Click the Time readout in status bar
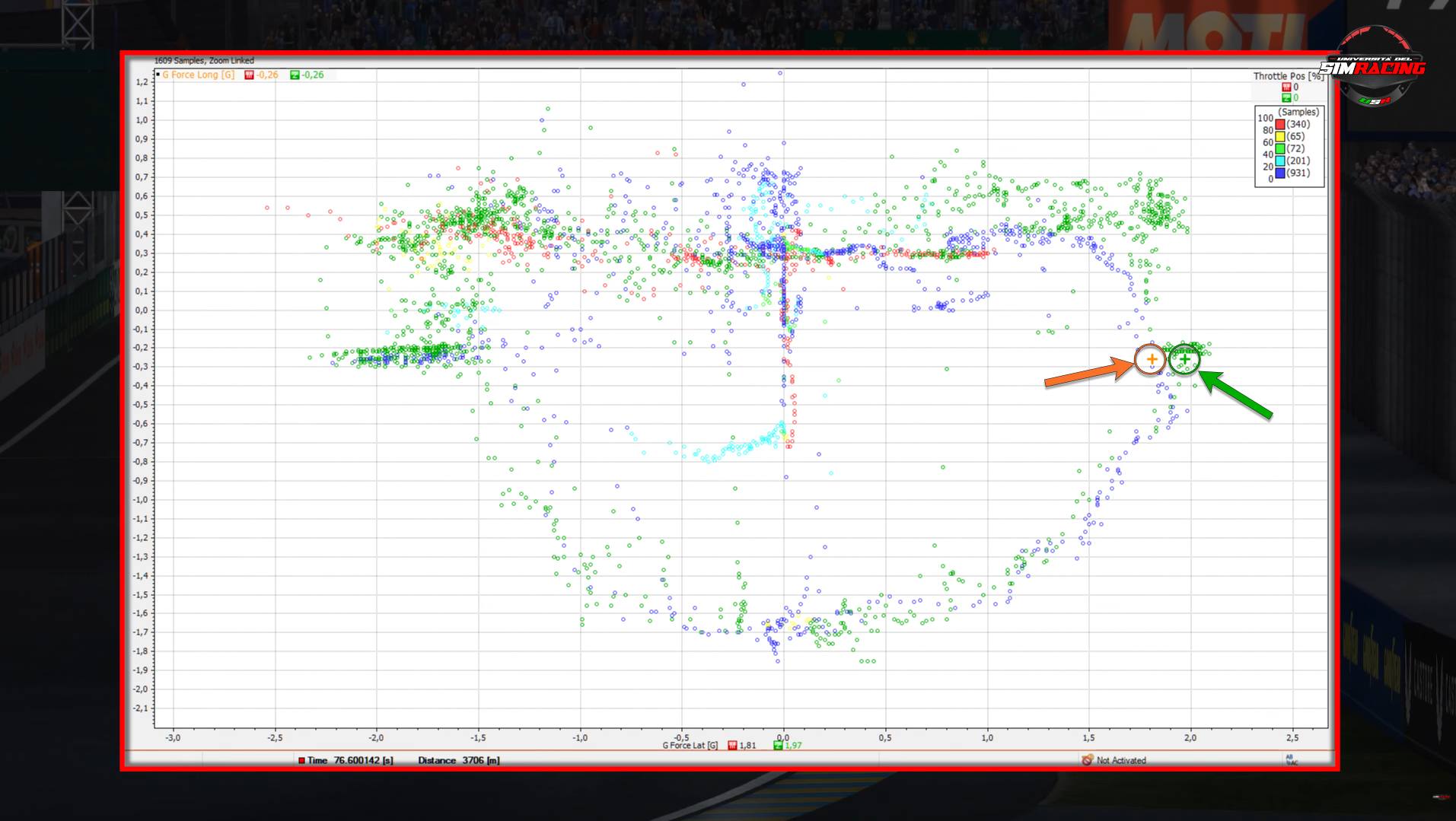This screenshot has width=1456, height=821. click(346, 760)
